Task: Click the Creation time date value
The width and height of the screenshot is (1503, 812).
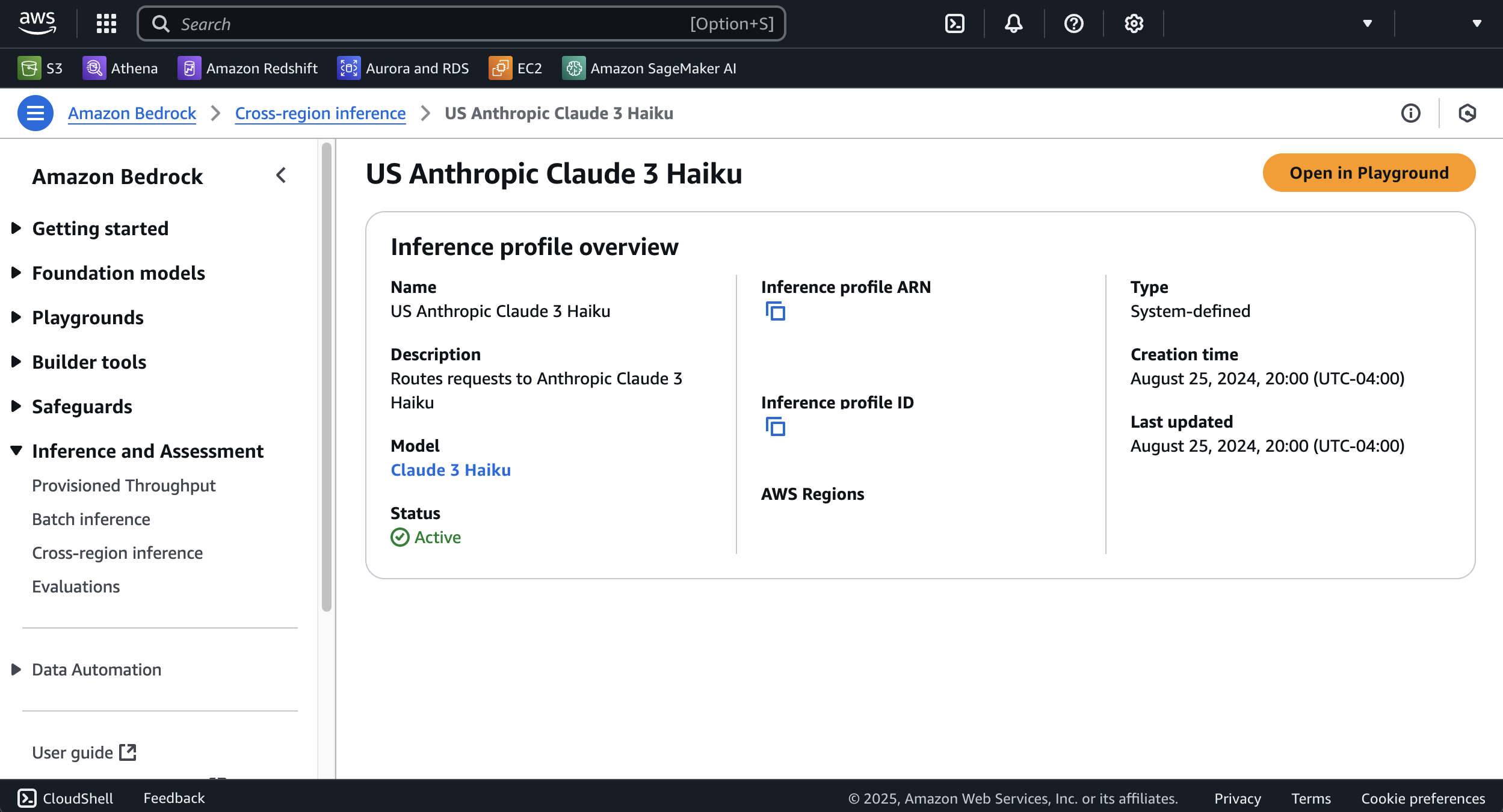Action: pyautogui.click(x=1267, y=378)
